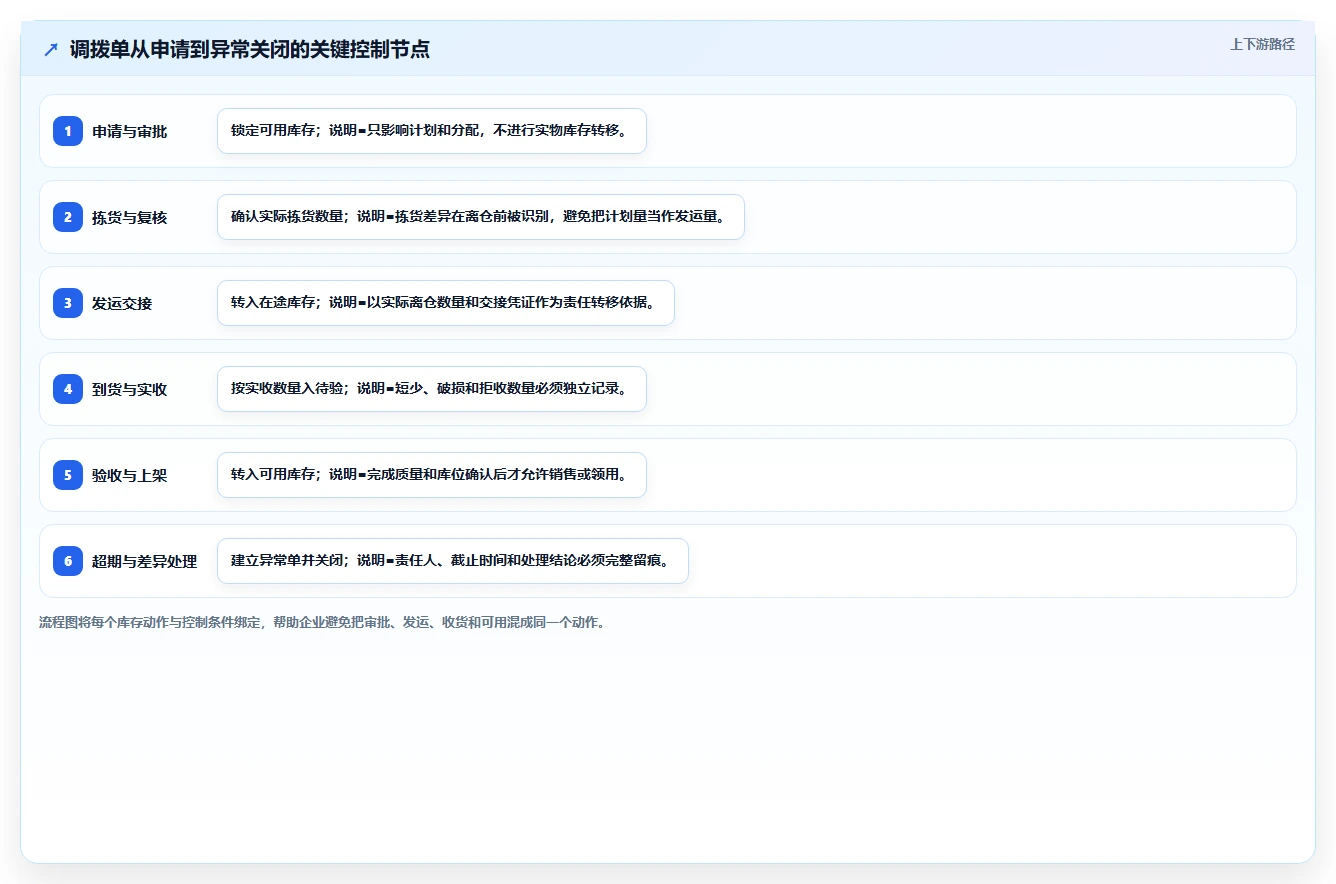
Task: Click the 申请与审批 step label
Action: 130,132
